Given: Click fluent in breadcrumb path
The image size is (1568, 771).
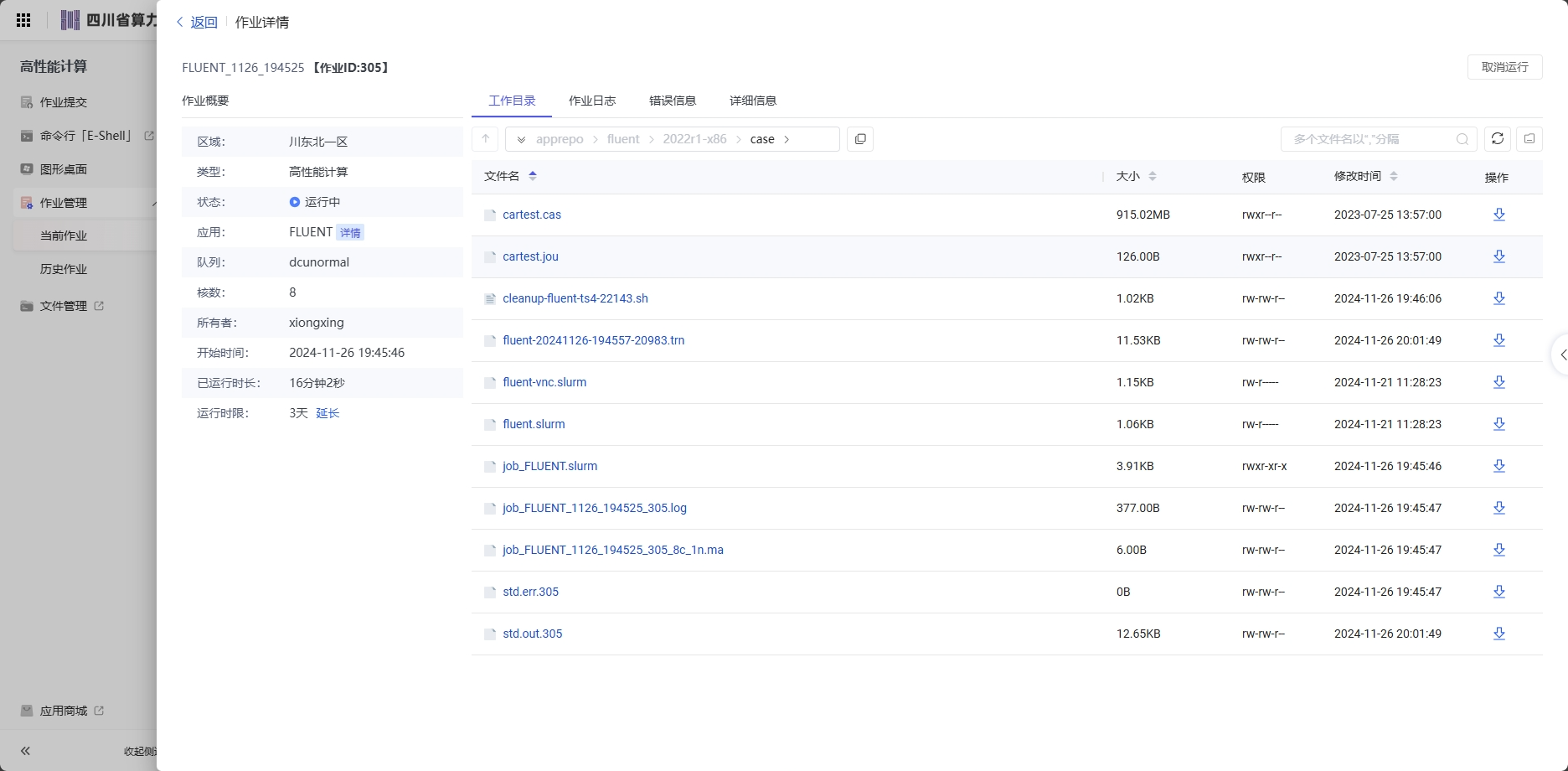Looking at the screenshot, I should point(623,139).
